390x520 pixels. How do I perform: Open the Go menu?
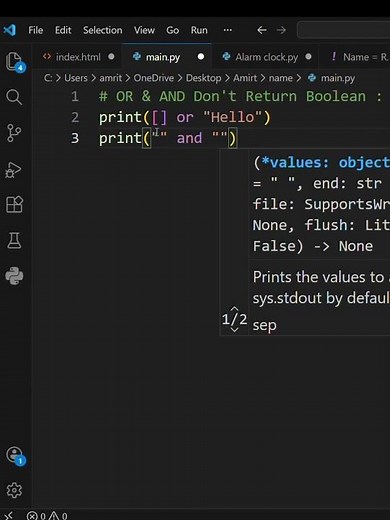pos(173,30)
